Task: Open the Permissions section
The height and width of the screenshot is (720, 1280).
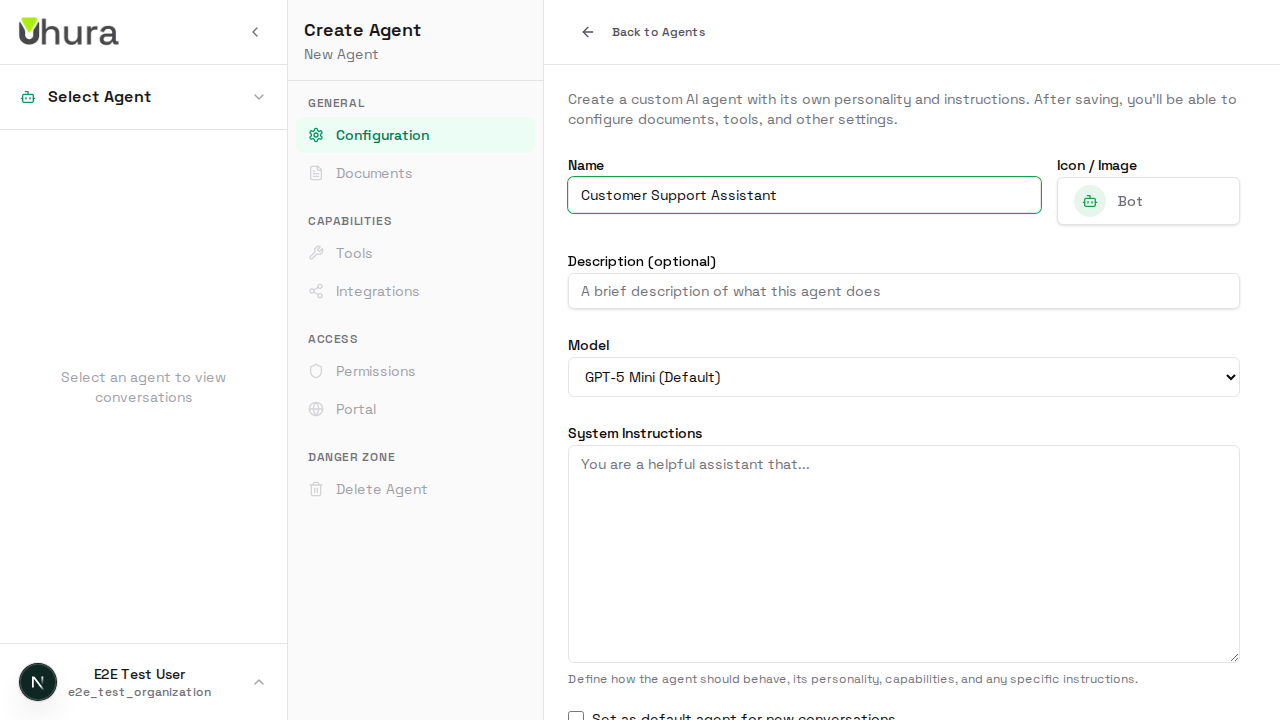Action: 375,371
